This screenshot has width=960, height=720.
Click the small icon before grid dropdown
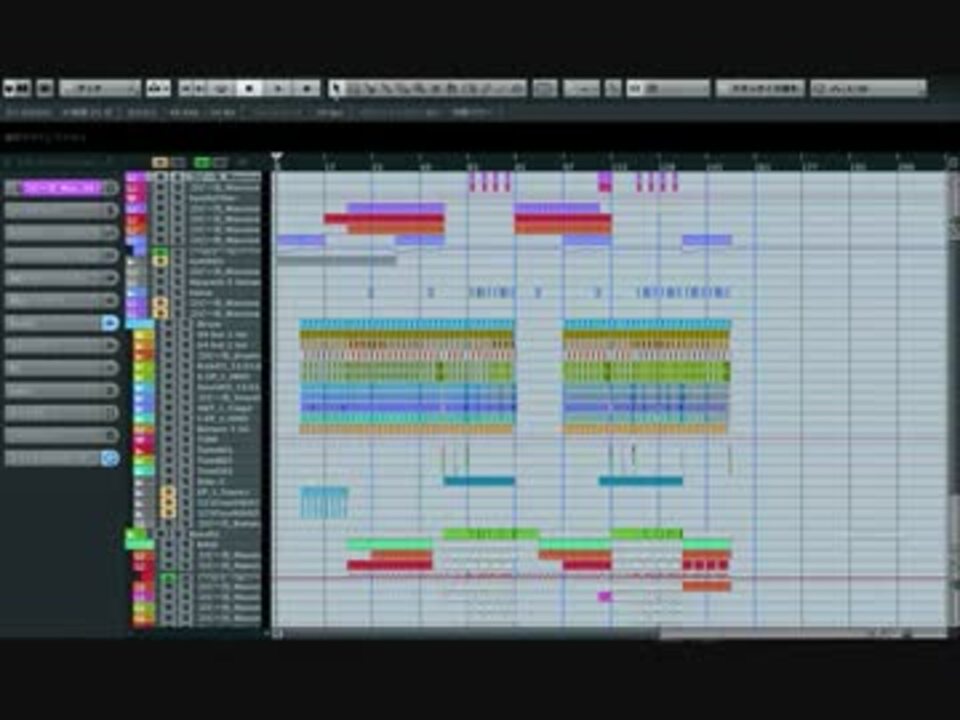click(613, 89)
